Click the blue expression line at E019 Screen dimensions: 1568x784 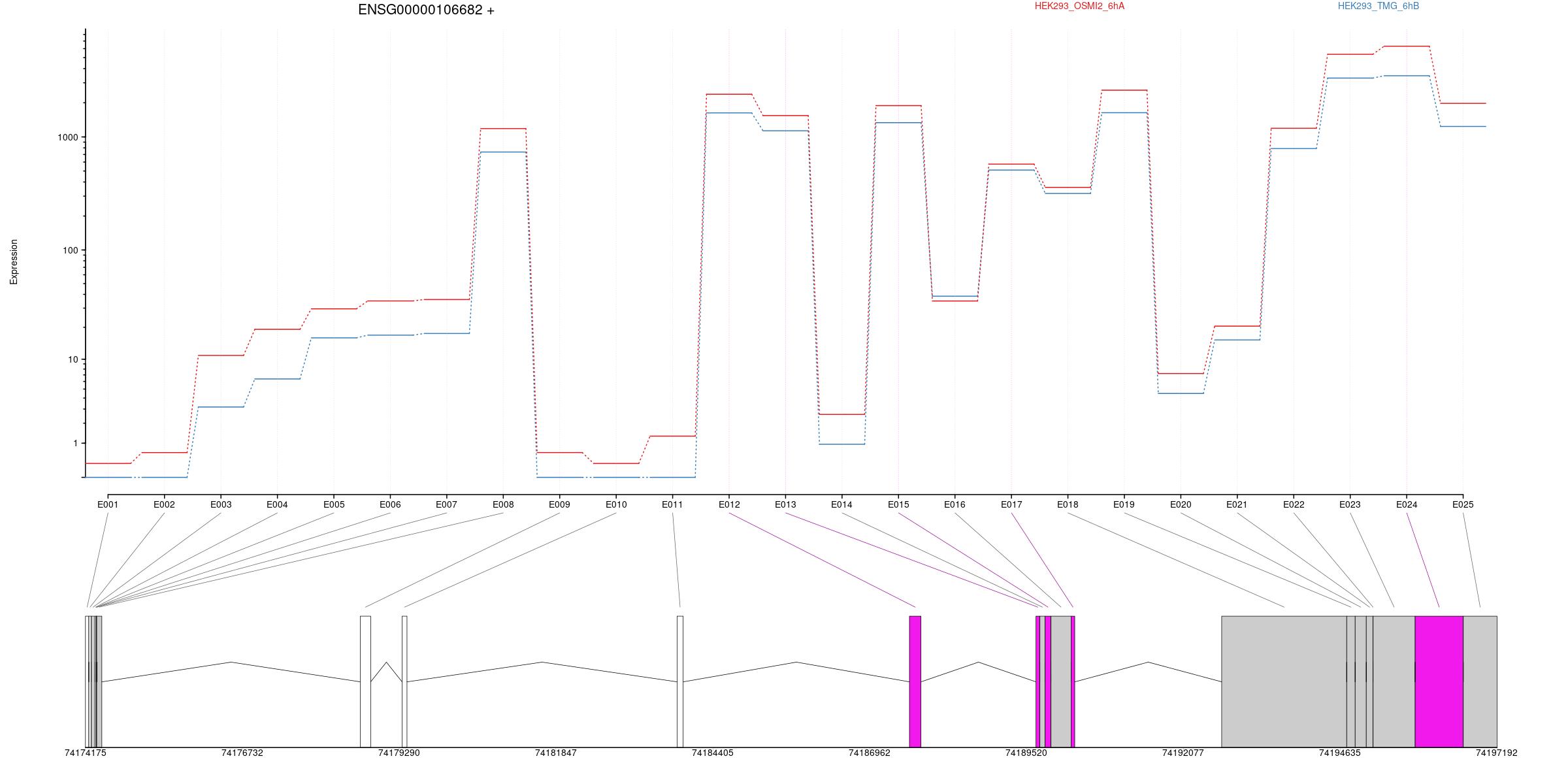click(1124, 113)
